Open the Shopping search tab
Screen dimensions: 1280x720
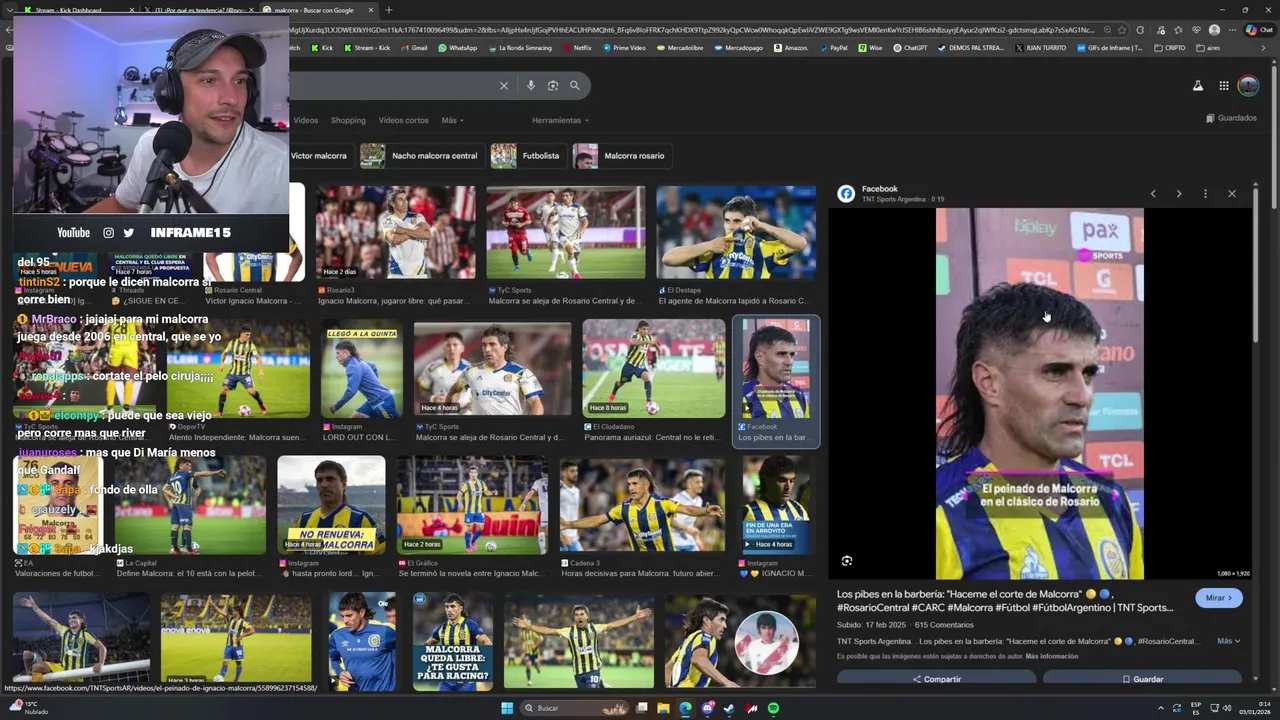click(x=348, y=120)
